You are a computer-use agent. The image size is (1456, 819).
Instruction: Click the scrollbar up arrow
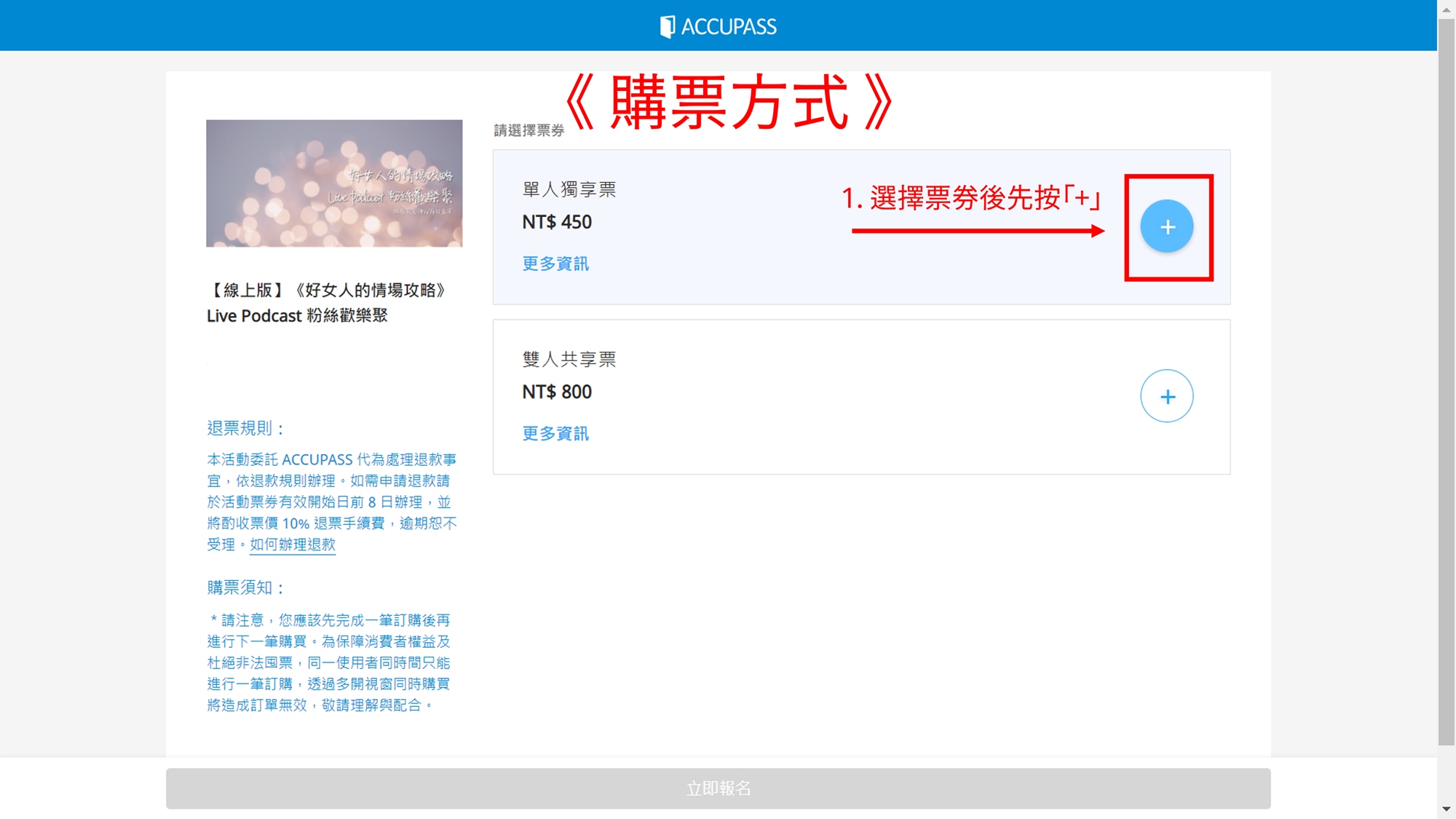pyautogui.click(x=1446, y=9)
